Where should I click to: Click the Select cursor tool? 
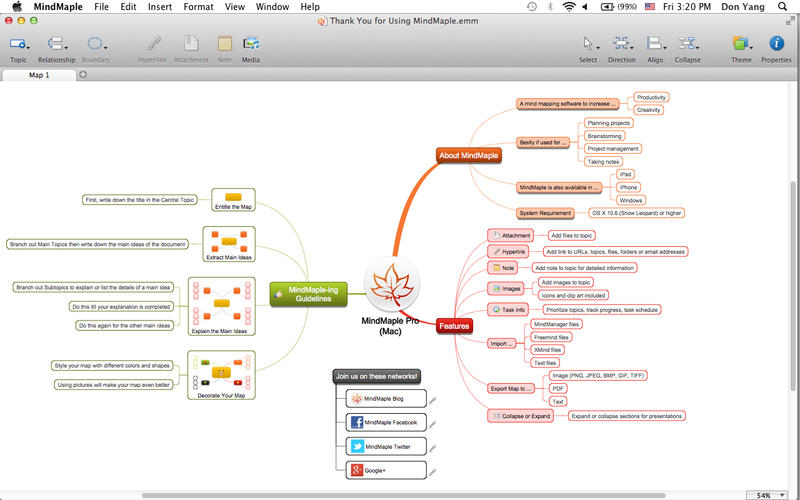click(x=588, y=44)
